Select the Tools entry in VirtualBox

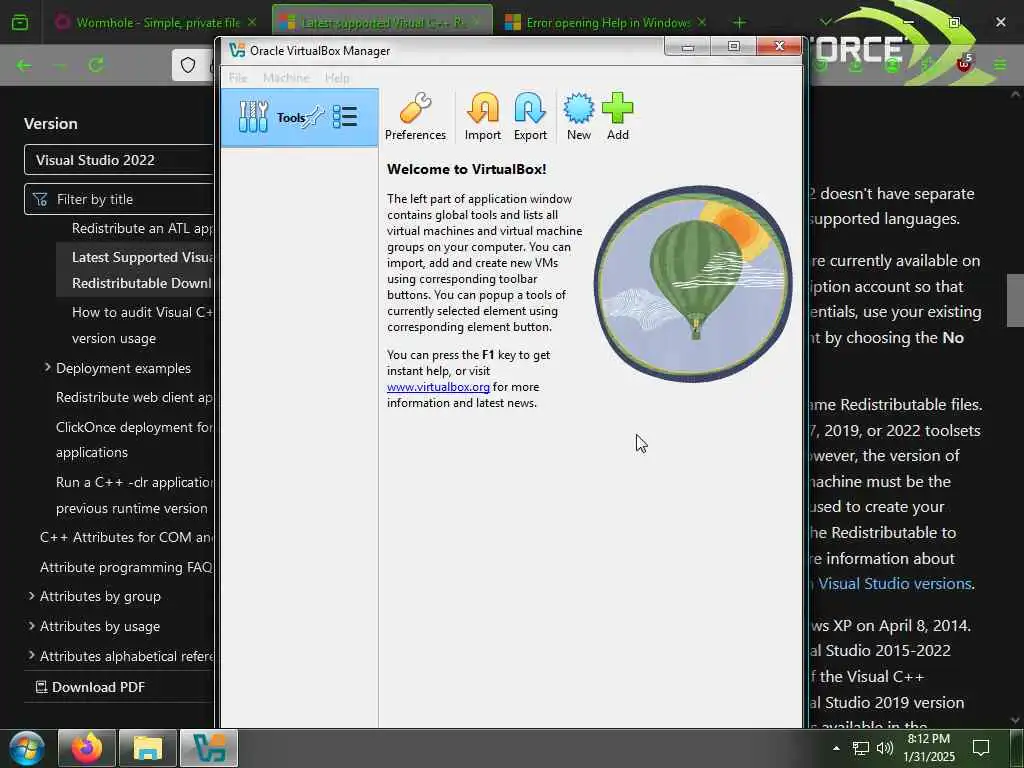point(299,118)
